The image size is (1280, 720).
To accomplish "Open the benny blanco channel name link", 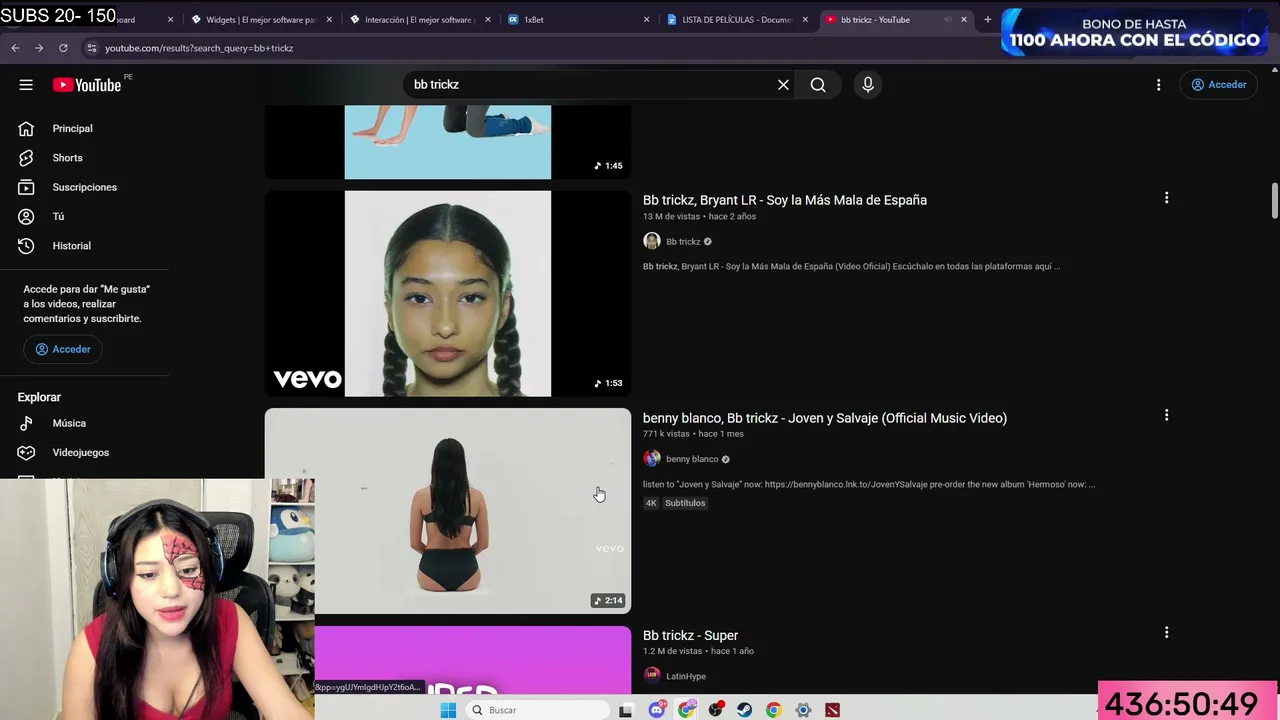I will [x=692, y=459].
